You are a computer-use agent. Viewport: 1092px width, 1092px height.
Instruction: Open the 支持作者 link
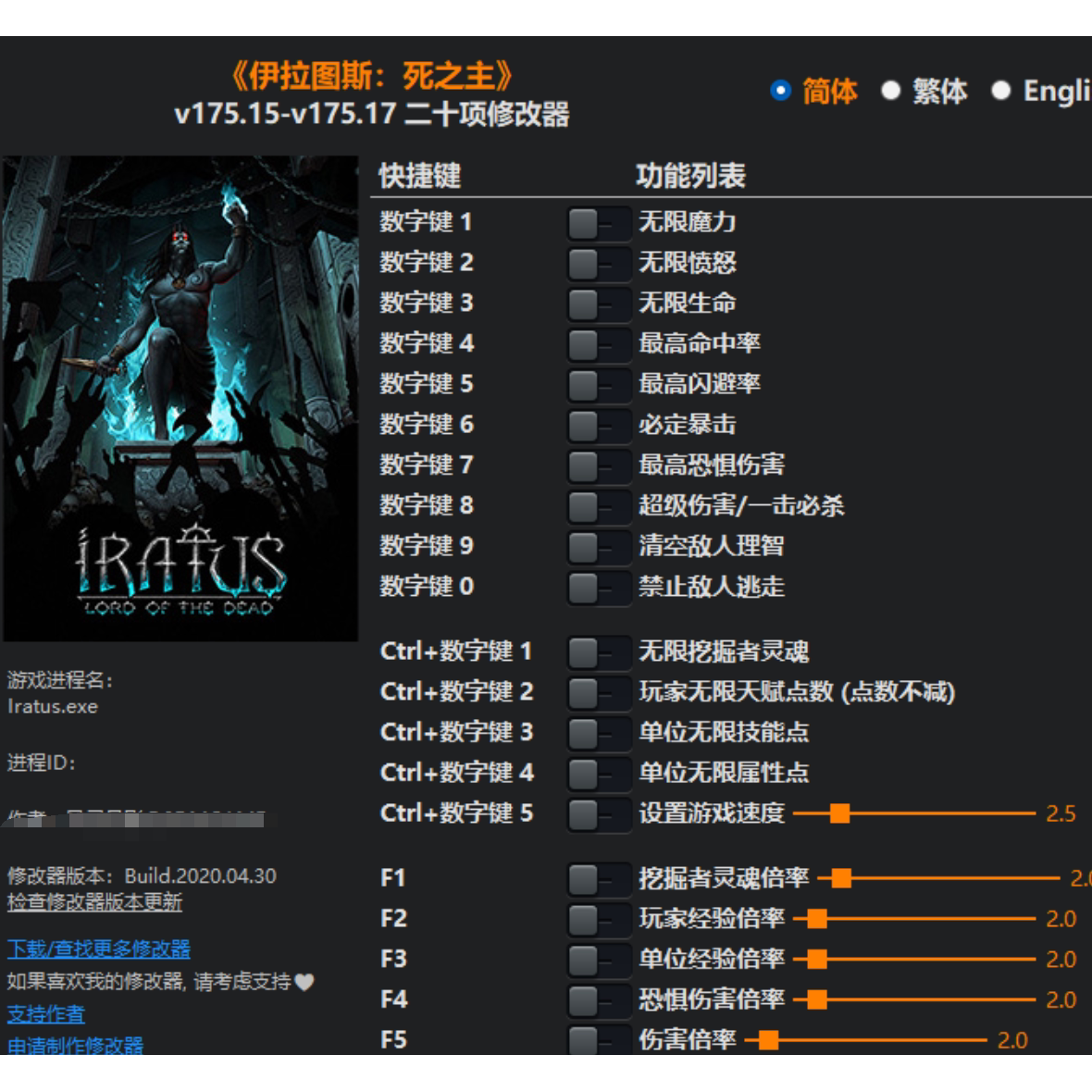[x=46, y=1013]
